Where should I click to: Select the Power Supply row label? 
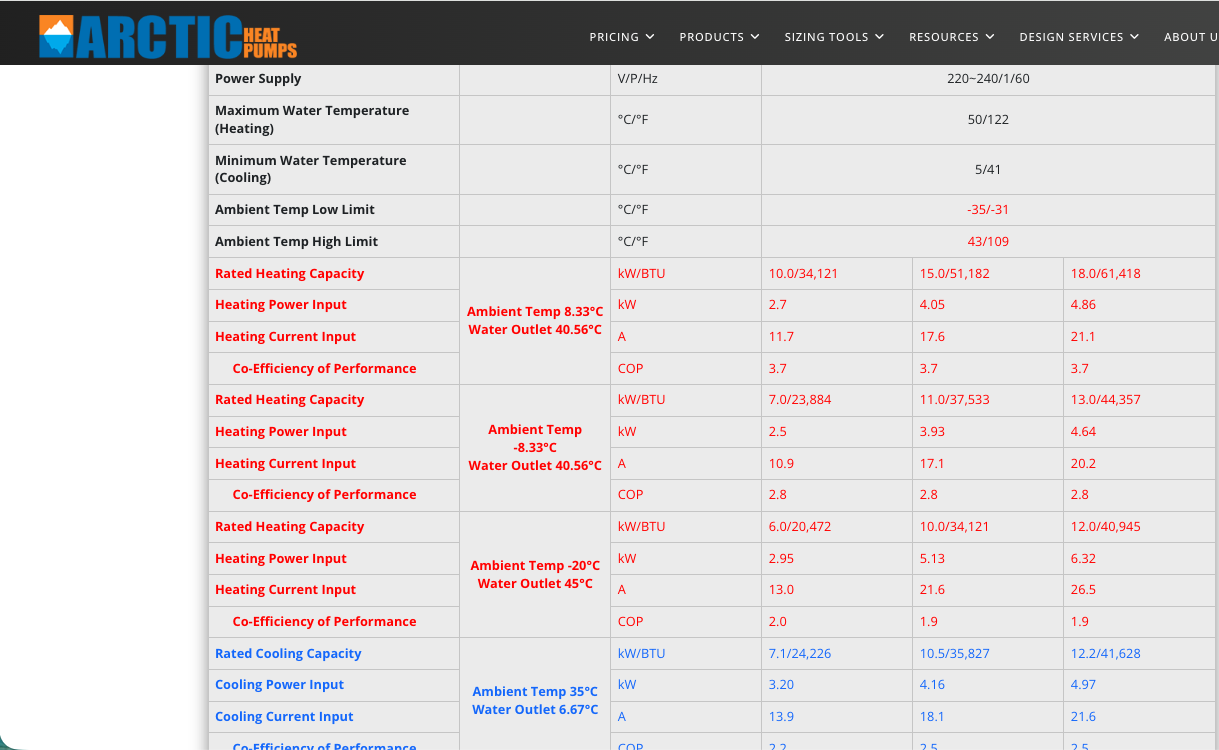[258, 79]
